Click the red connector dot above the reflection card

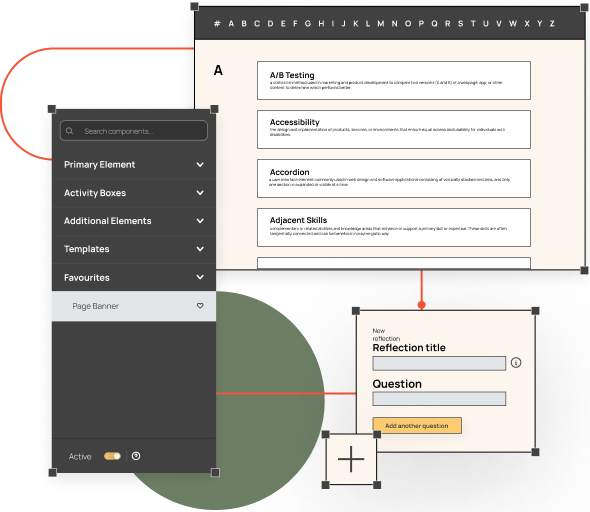point(421,305)
